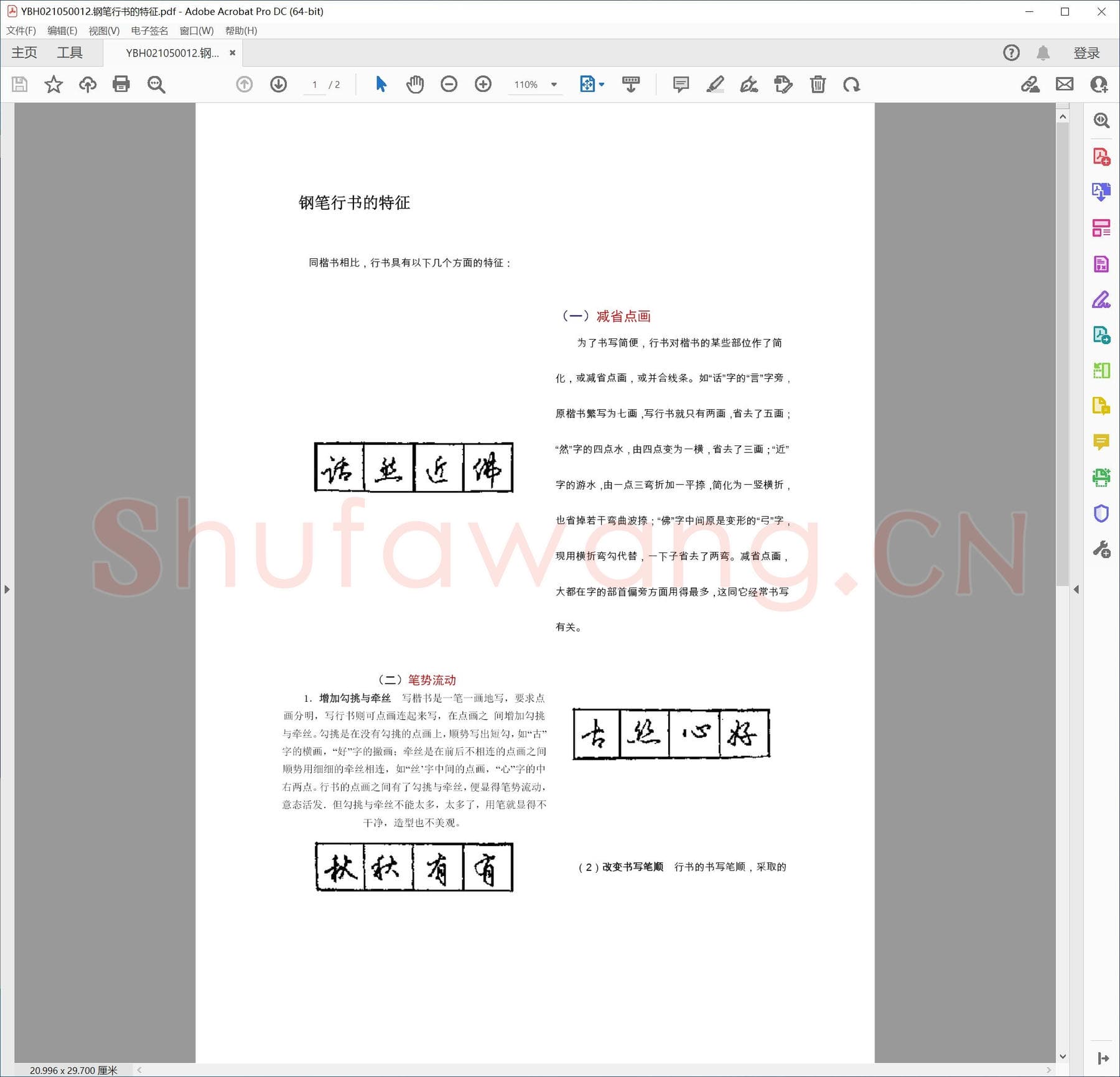Open Edit PDF tool in right pane

point(1101,228)
